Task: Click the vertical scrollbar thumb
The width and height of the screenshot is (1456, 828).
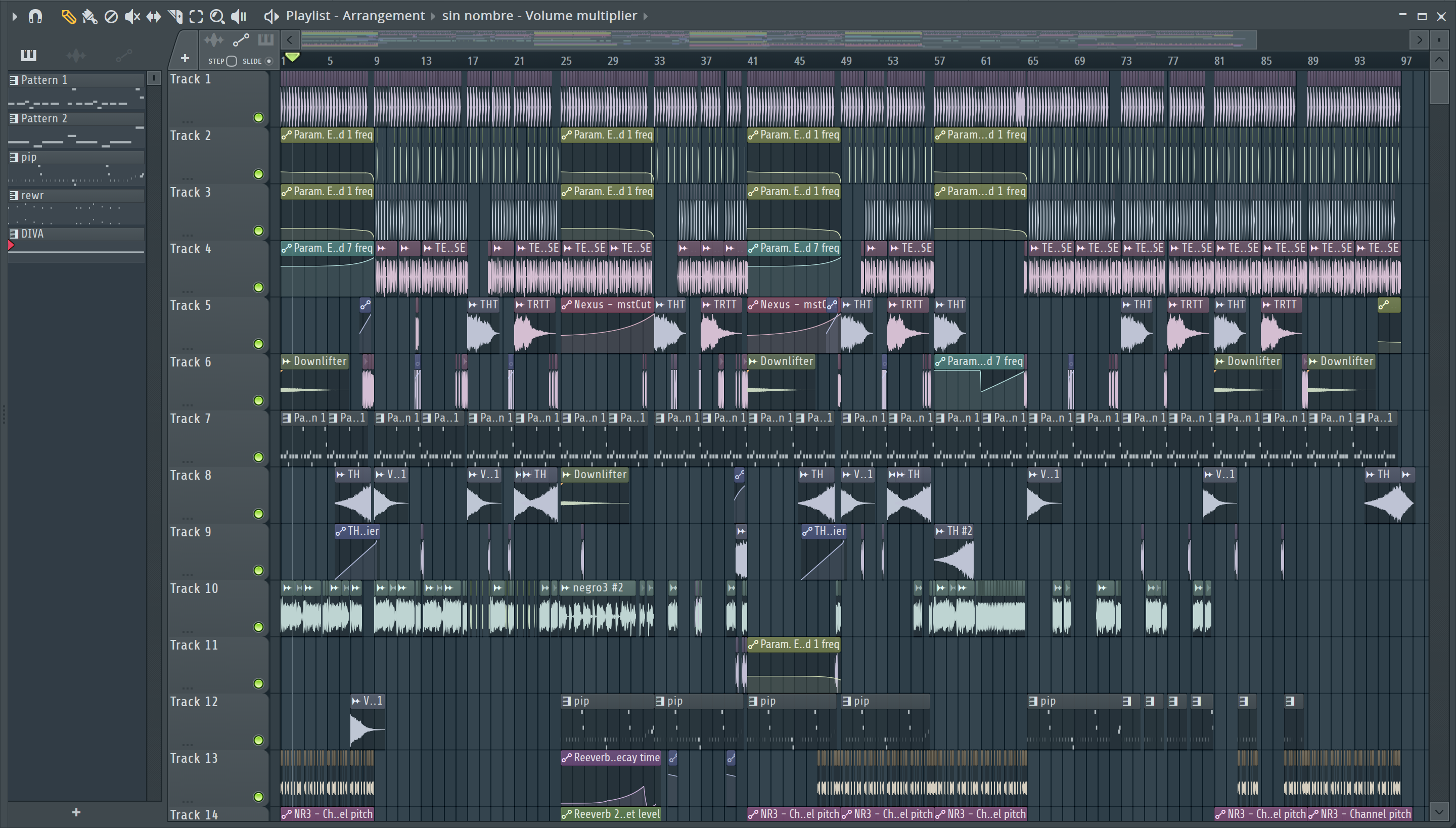Action: (x=1439, y=87)
